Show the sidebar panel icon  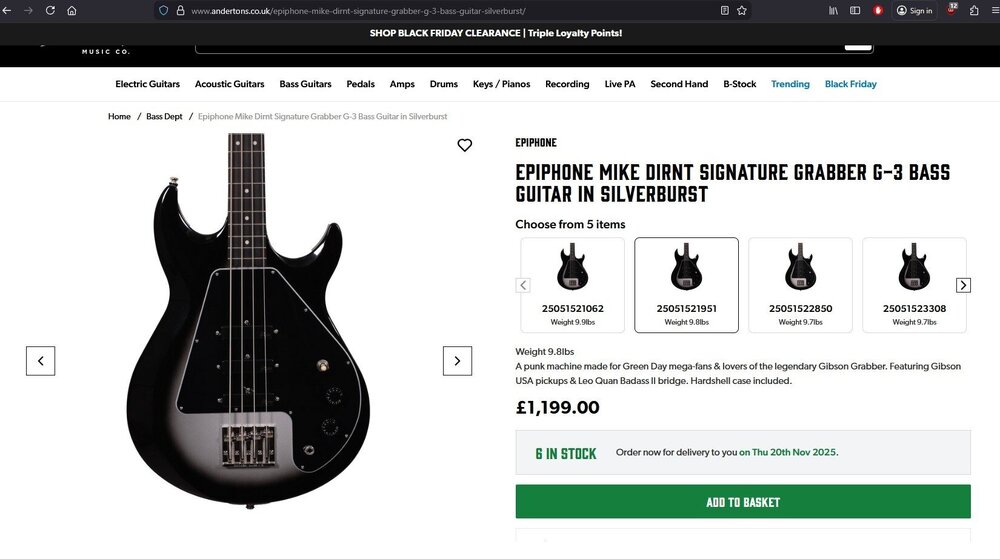855,10
